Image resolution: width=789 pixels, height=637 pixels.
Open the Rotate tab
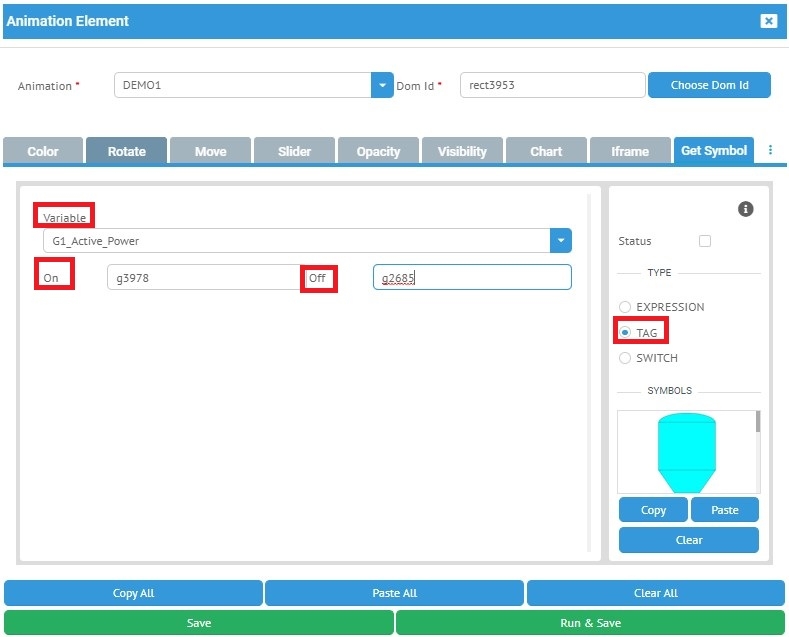click(x=126, y=151)
